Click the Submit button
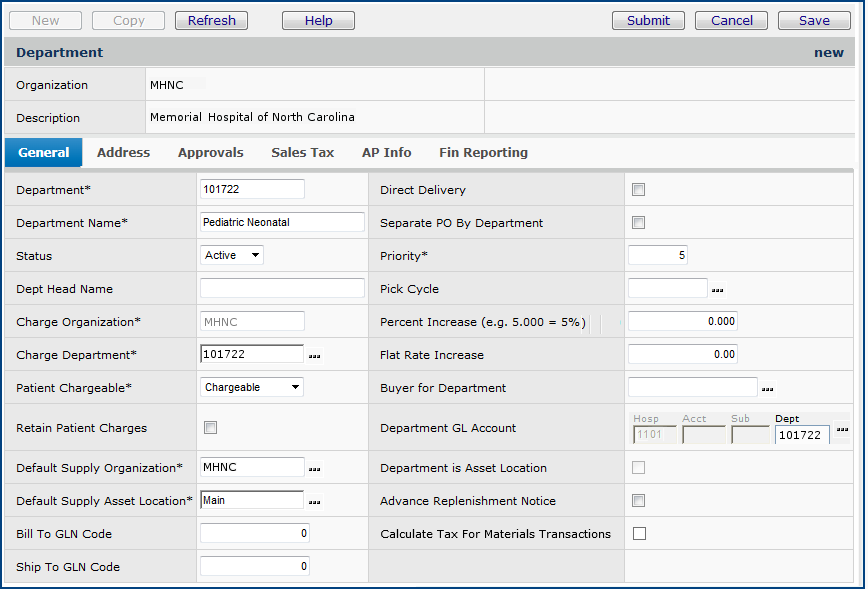This screenshot has width=868, height=589. coord(648,20)
